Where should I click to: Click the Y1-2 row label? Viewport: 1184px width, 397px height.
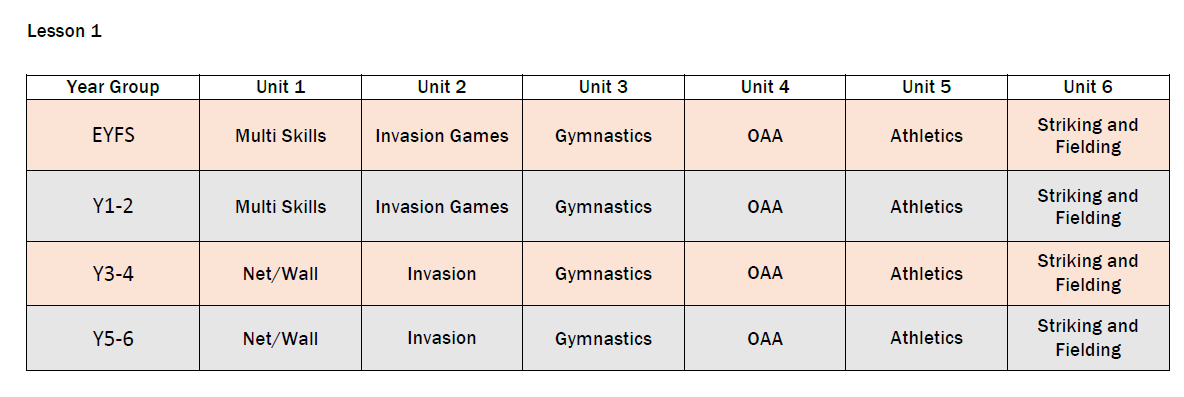tap(113, 206)
